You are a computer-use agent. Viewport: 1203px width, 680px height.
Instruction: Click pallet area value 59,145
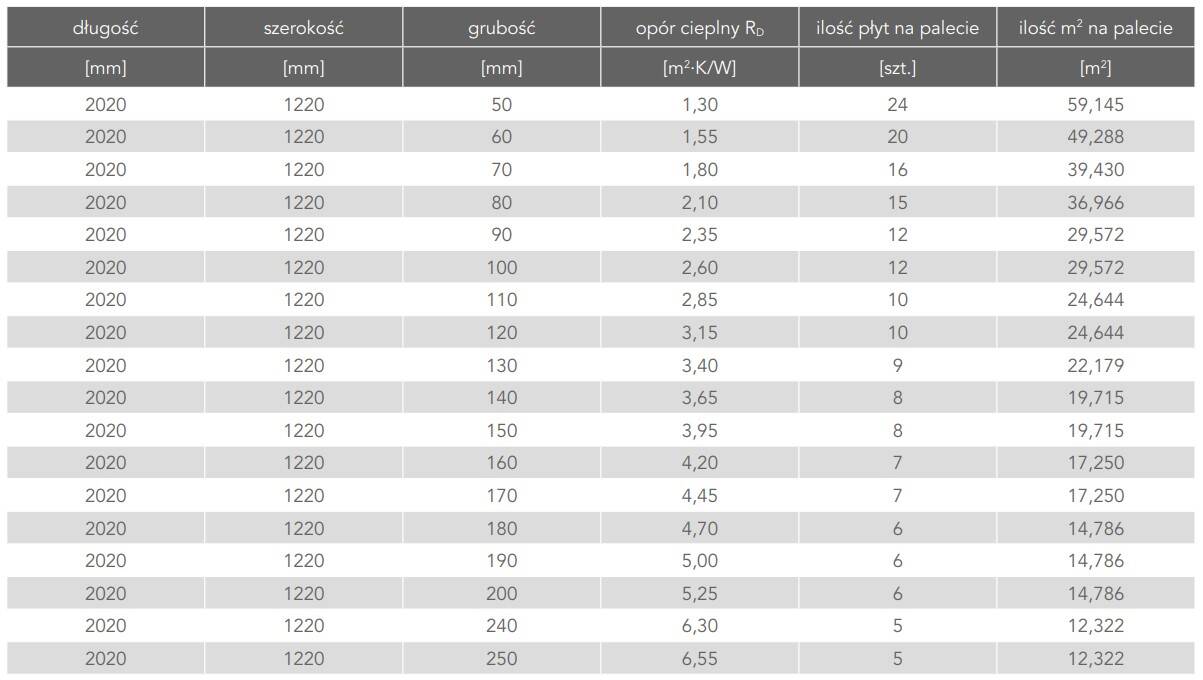(x=1095, y=104)
